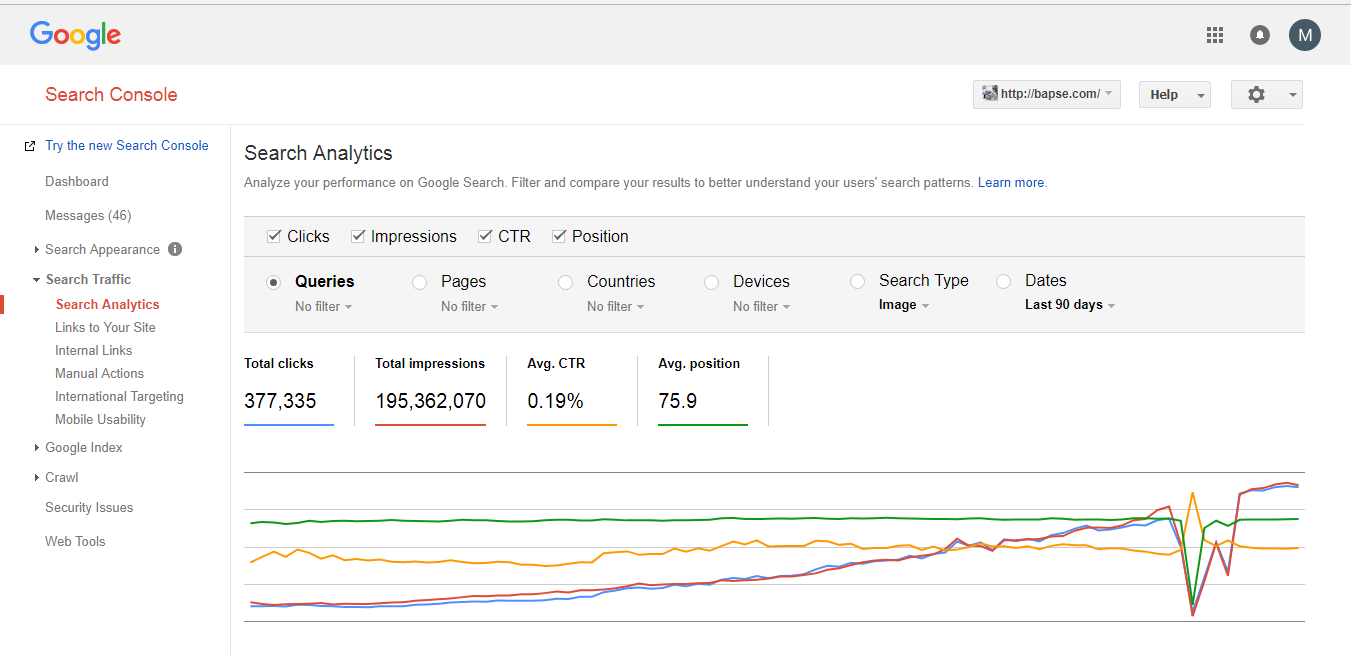Open the Image search type dropdown

point(904,305)
